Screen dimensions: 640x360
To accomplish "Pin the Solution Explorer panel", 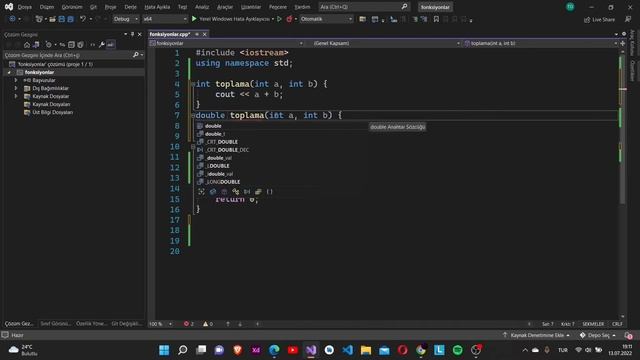I will 132,34.
